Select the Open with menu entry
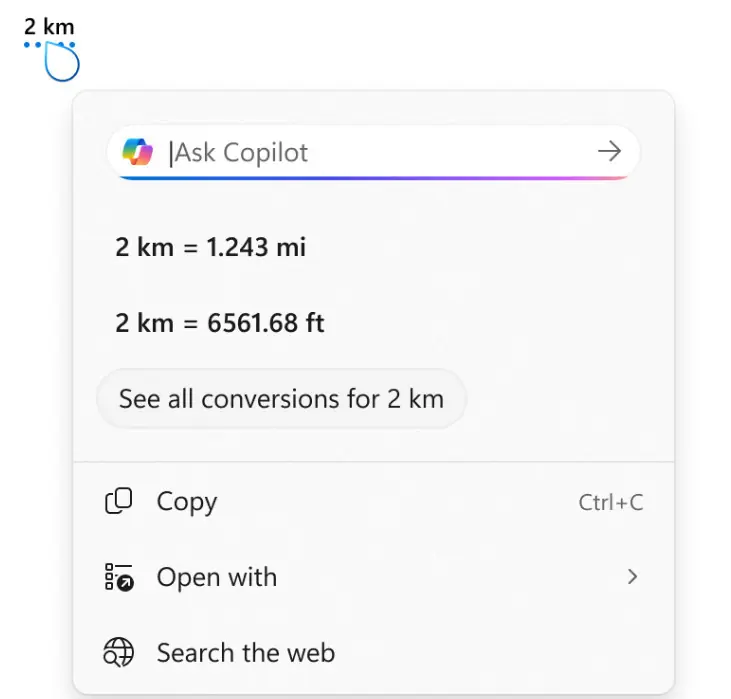This screenshot has height=699, width=731. 217,578
